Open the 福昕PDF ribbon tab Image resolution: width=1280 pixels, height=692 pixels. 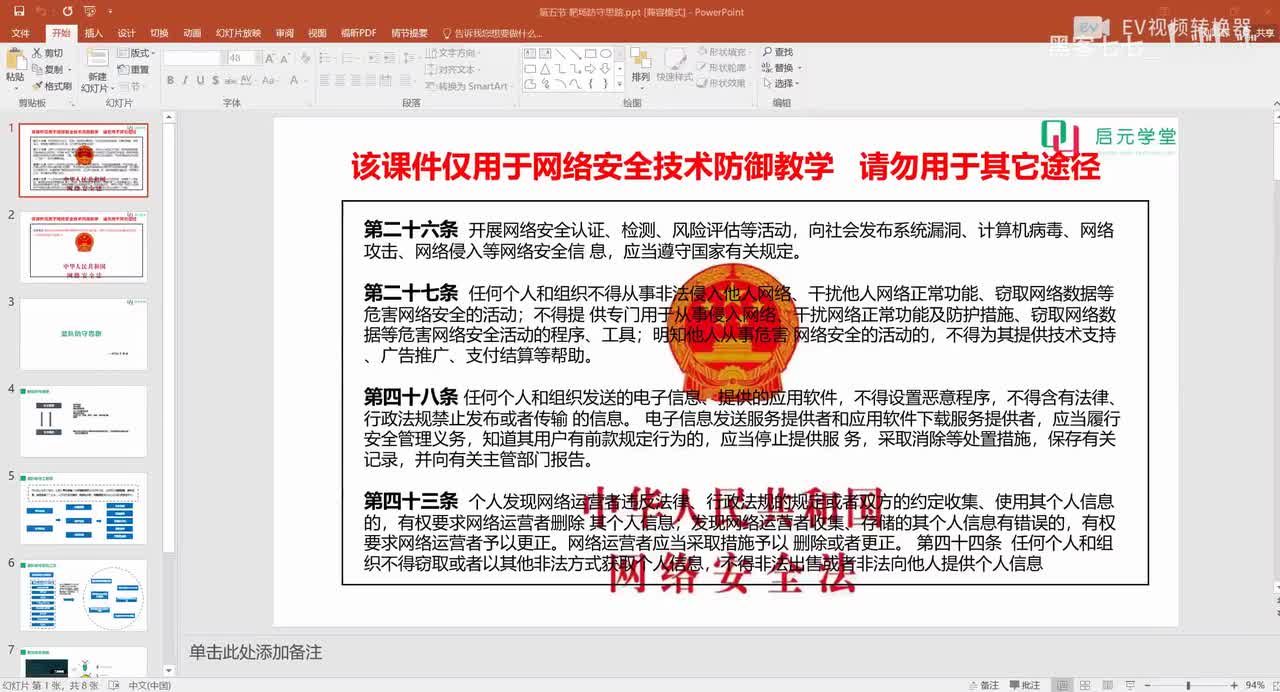coord(358,33)
